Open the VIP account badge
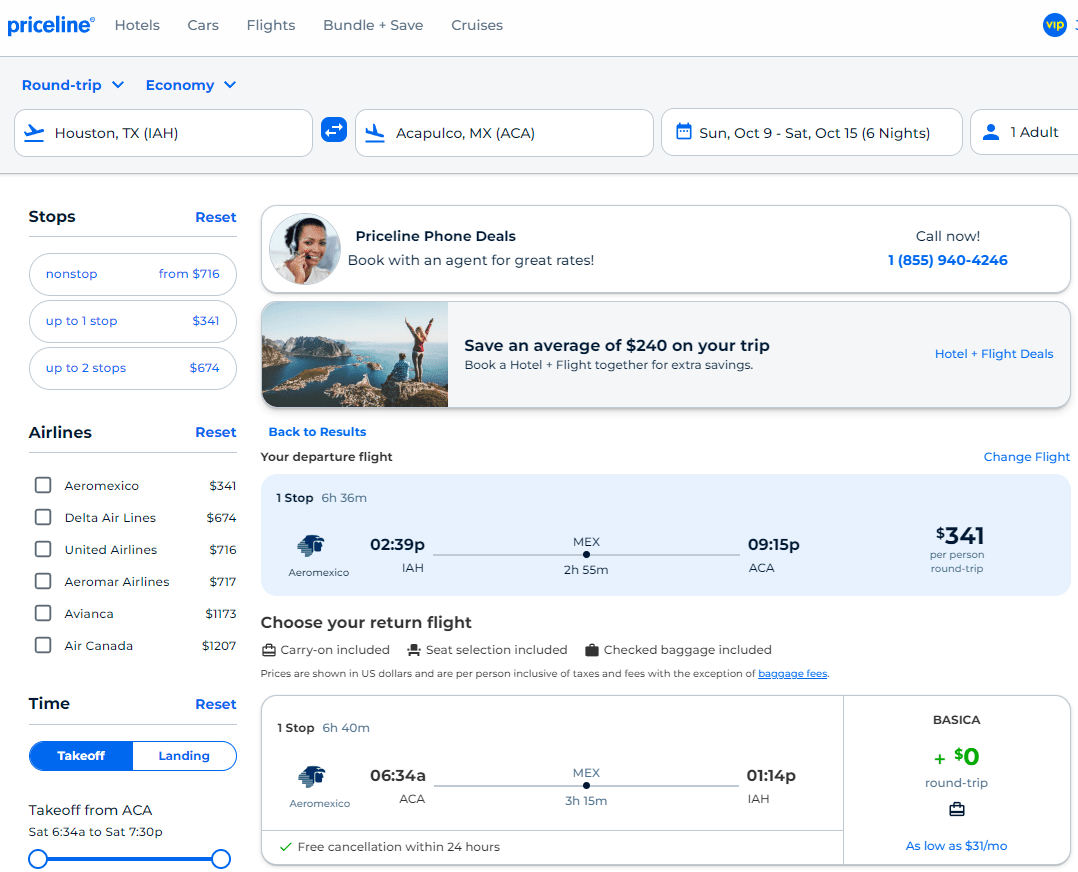The height and width of the screenshot is (872, 1078). (1054, 25)
